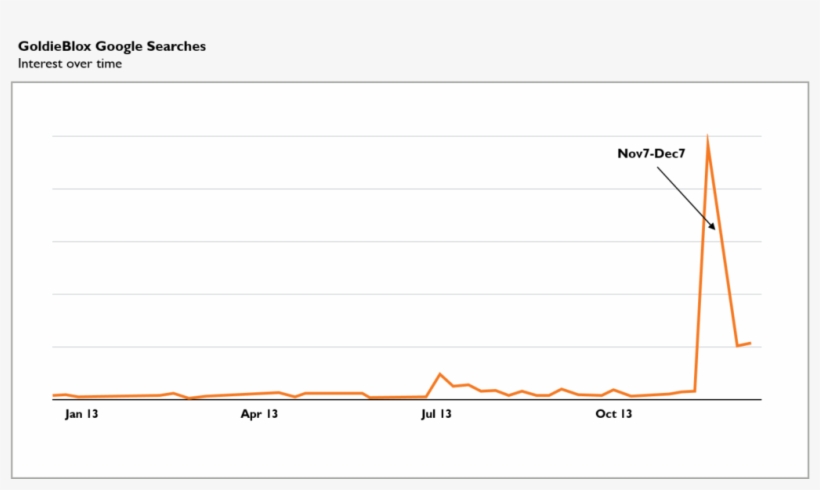Image resolution: width=820 pixels, height=490 pixels.
Task: Click the tick mark above Jan 13
Action: click(x=80, y=402)
